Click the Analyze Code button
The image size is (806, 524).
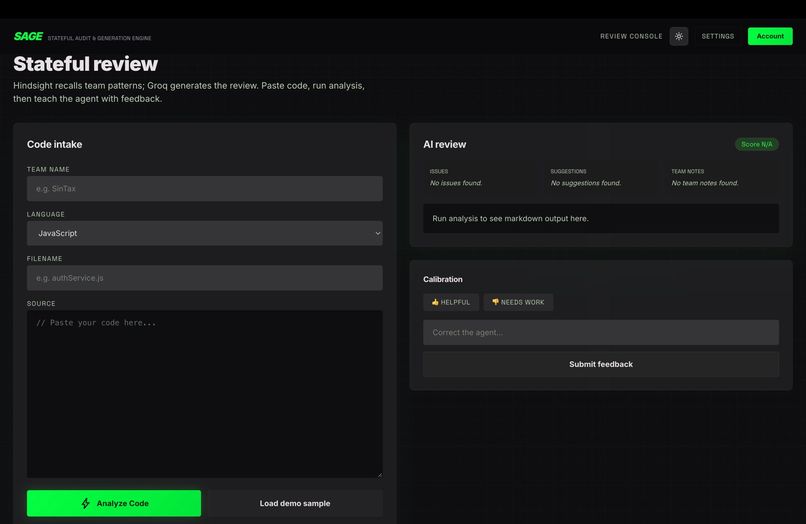[x=114, y=503]
